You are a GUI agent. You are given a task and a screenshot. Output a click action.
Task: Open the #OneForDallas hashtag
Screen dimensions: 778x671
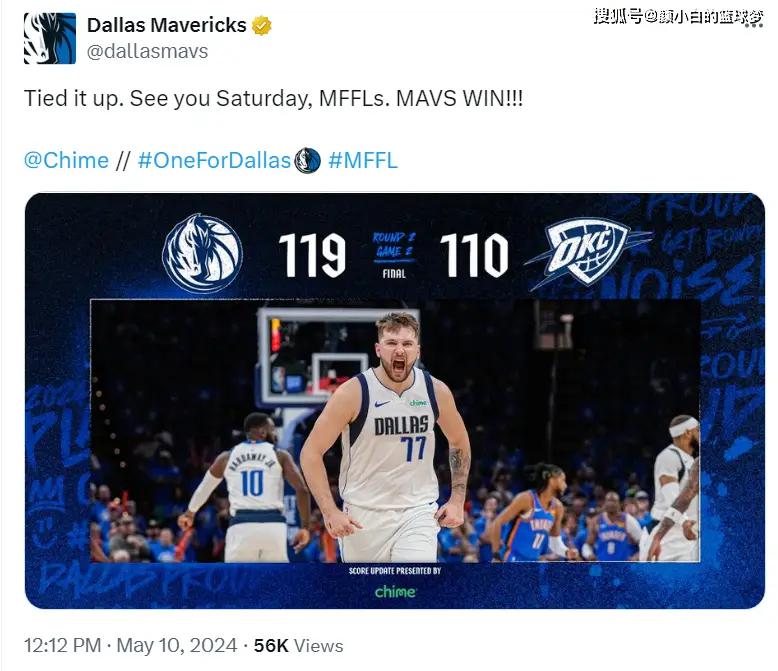tap(214, 160)
